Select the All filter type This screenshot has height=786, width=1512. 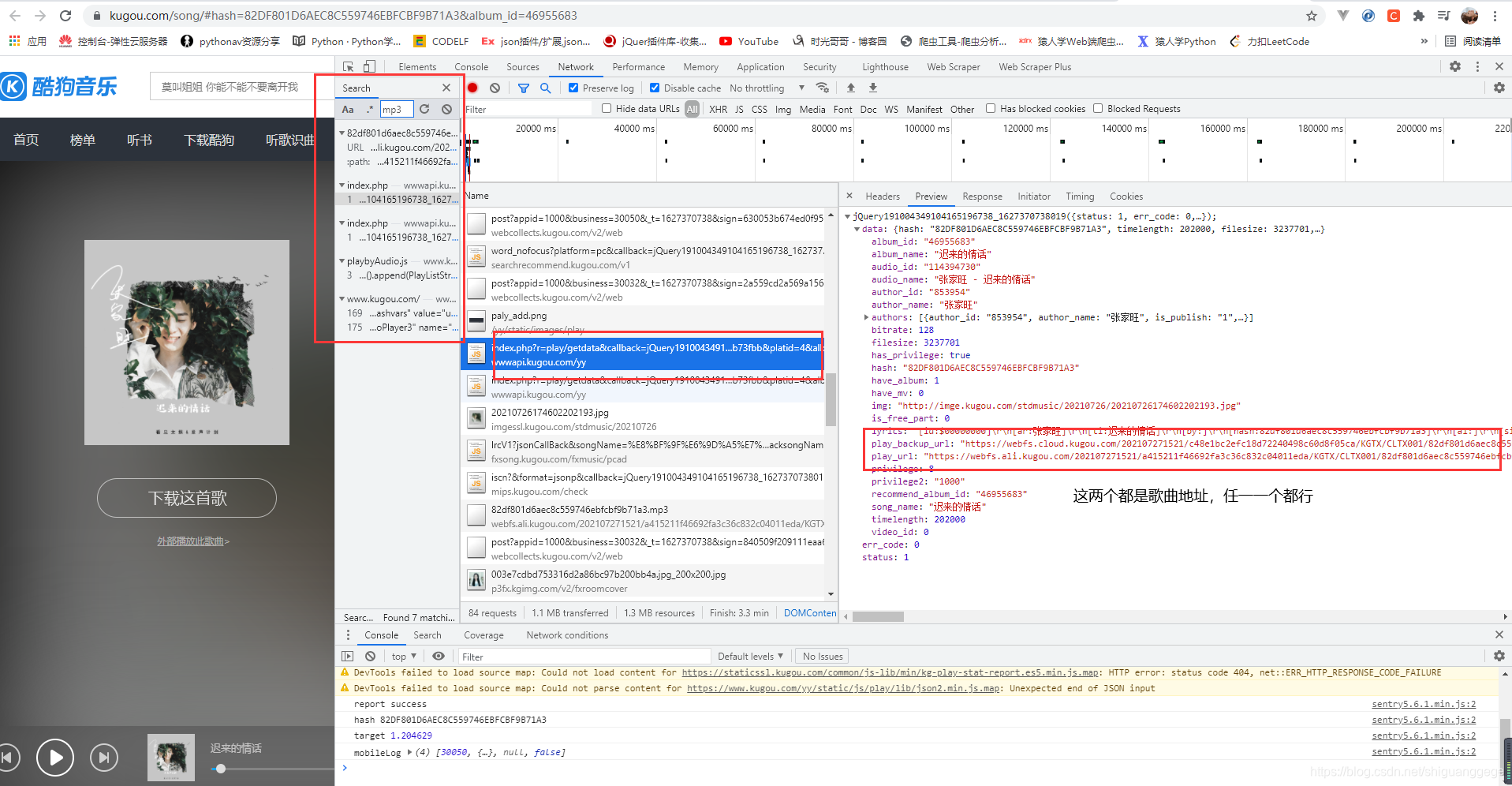[x=692, y=109]
